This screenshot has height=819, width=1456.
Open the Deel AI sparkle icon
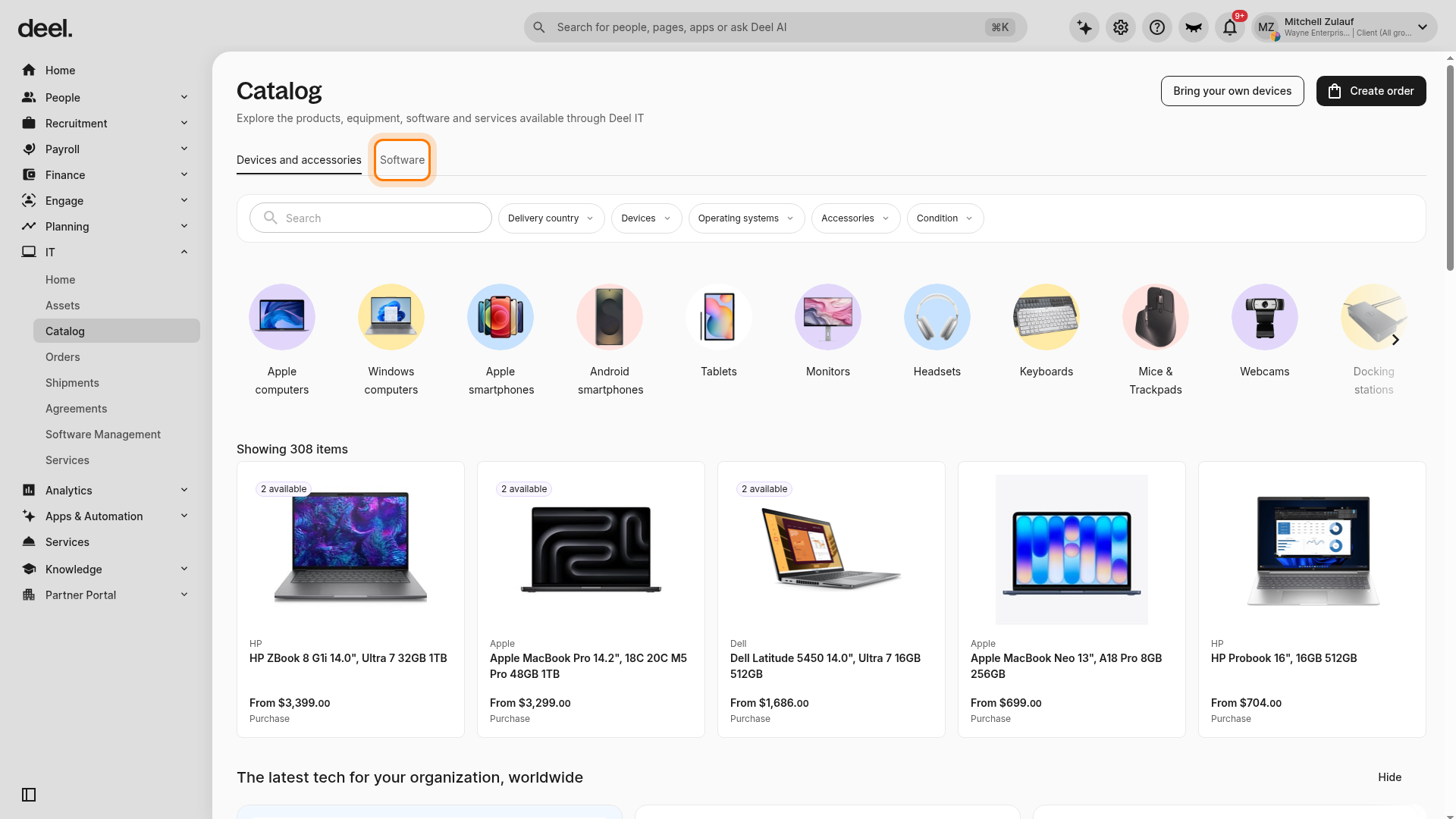(x=1084, y=27)
